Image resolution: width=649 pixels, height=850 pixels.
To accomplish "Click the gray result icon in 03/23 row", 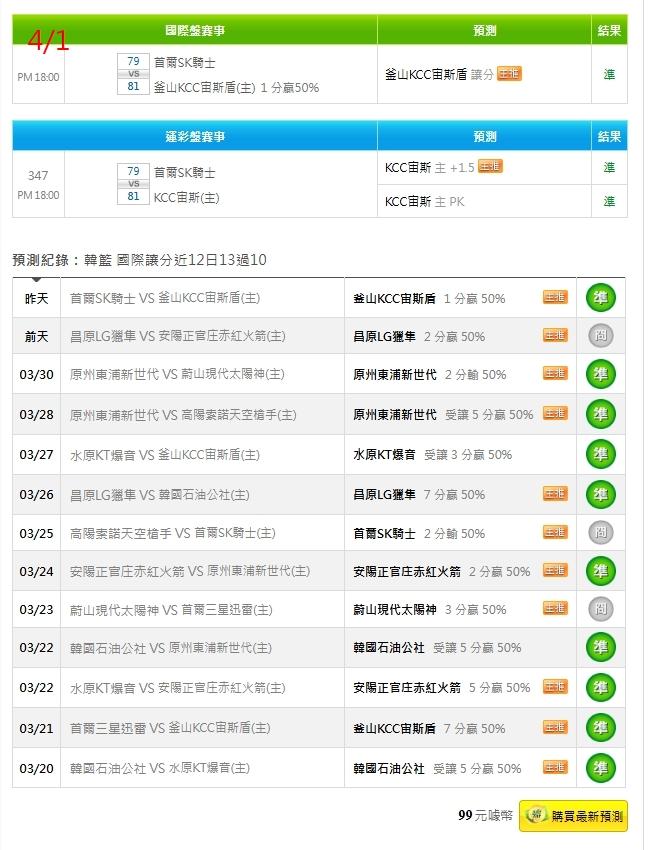I will 601,609.
